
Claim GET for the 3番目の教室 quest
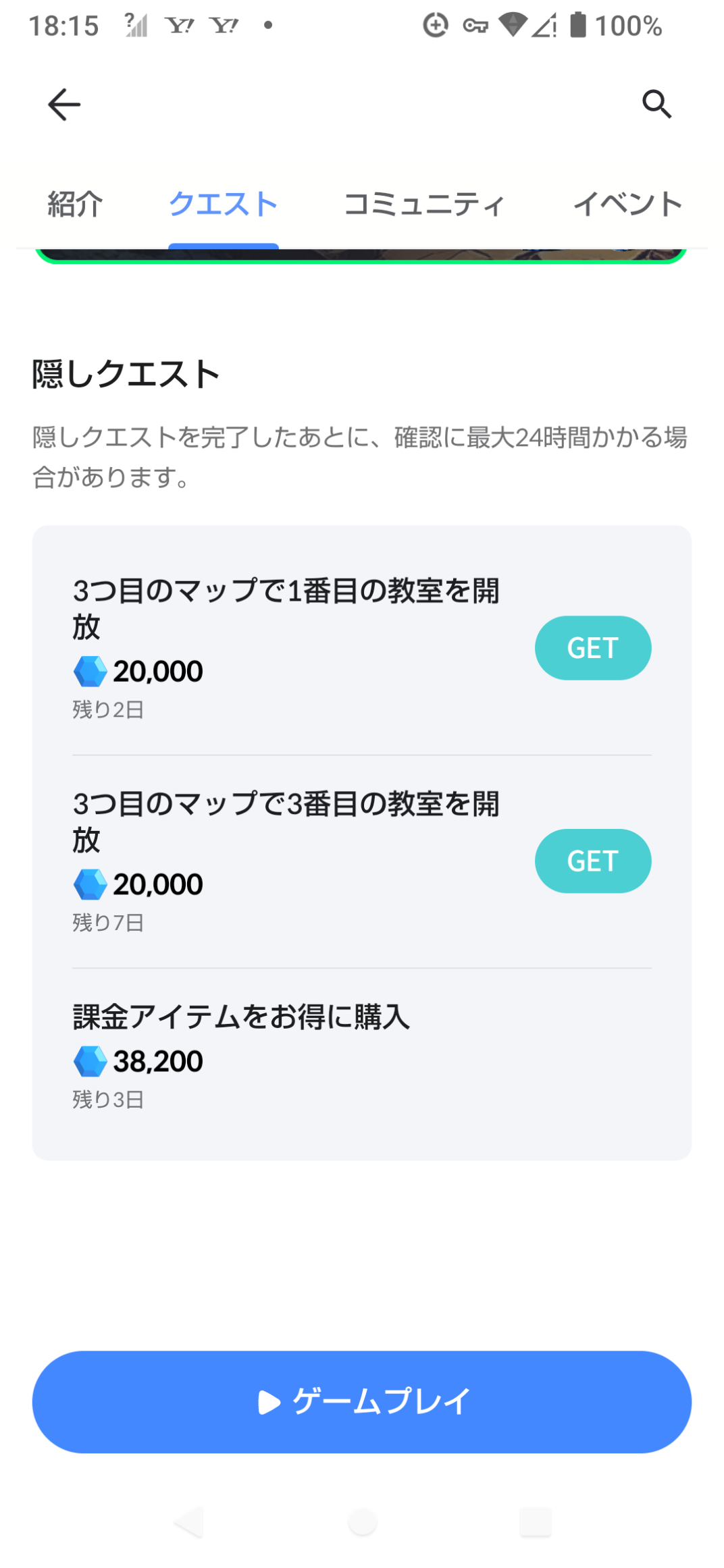pyautogui.click(x=593, y=861)
